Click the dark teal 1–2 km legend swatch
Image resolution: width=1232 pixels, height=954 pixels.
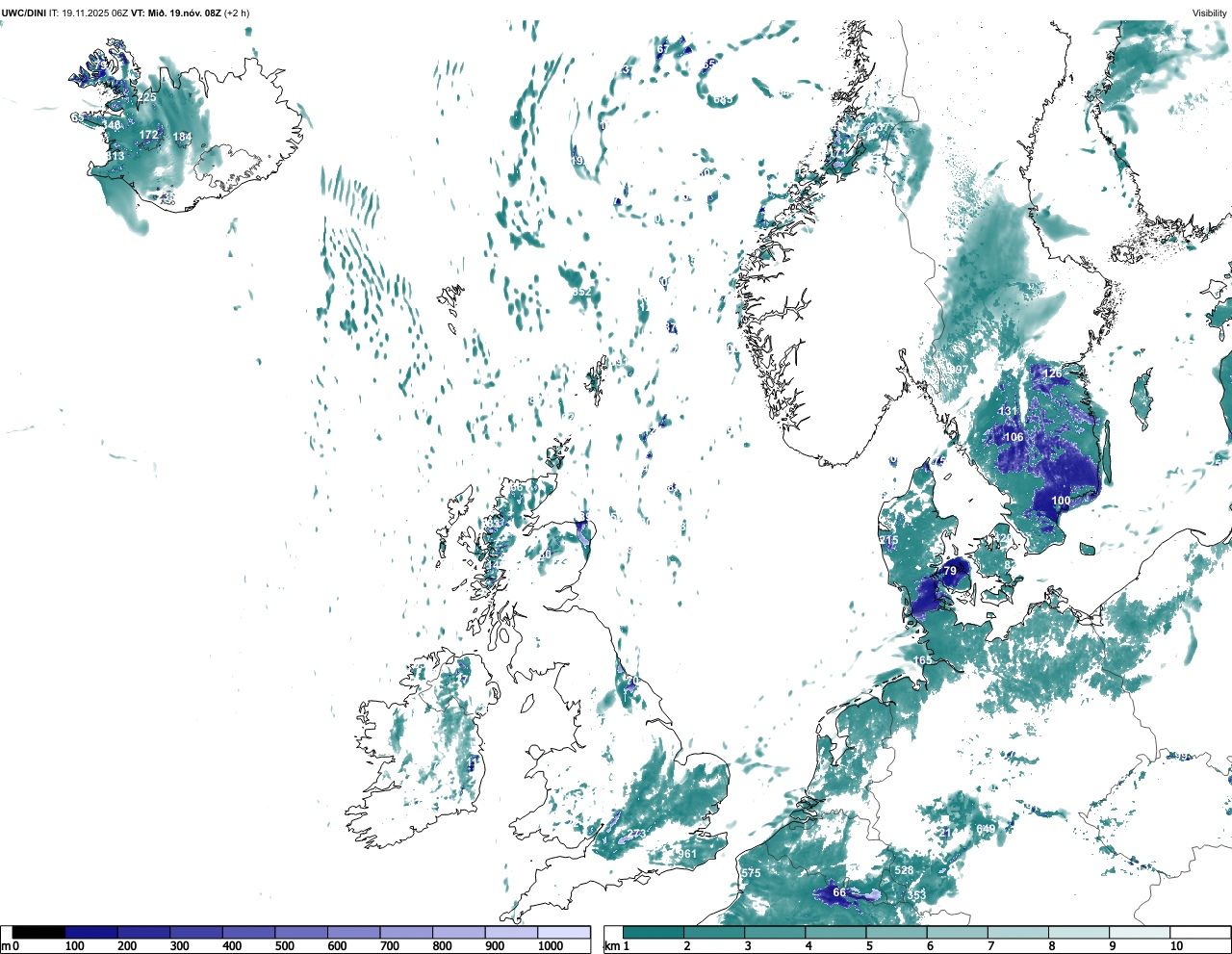point(654,932)
